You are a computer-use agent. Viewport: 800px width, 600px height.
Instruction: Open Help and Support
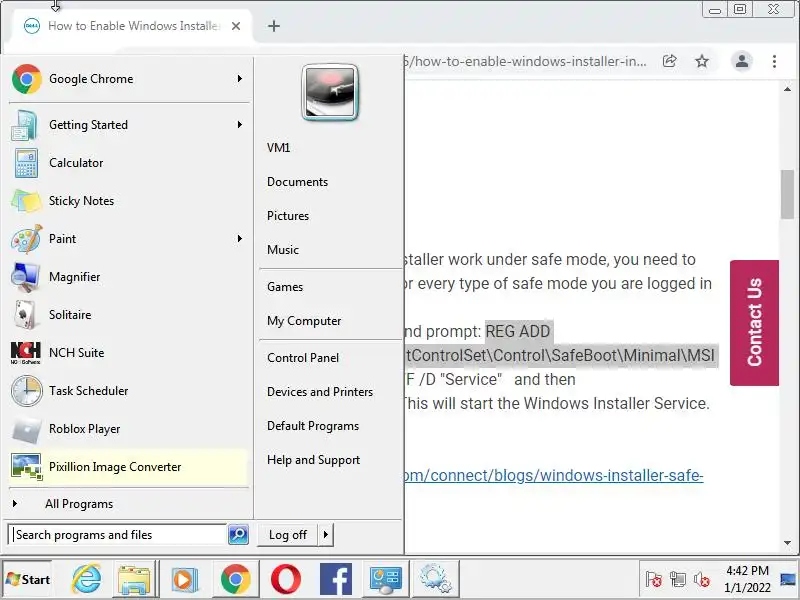coord(313,460)
